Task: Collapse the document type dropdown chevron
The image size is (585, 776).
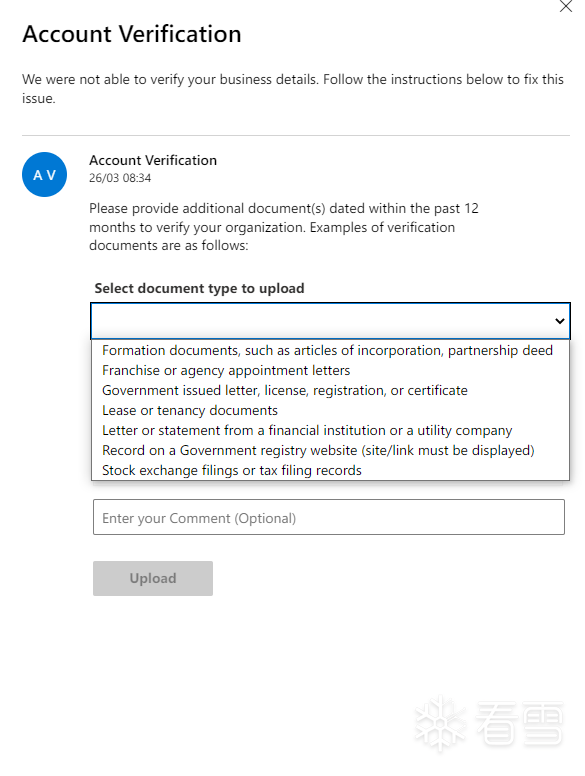Action: tap(560, 321)
